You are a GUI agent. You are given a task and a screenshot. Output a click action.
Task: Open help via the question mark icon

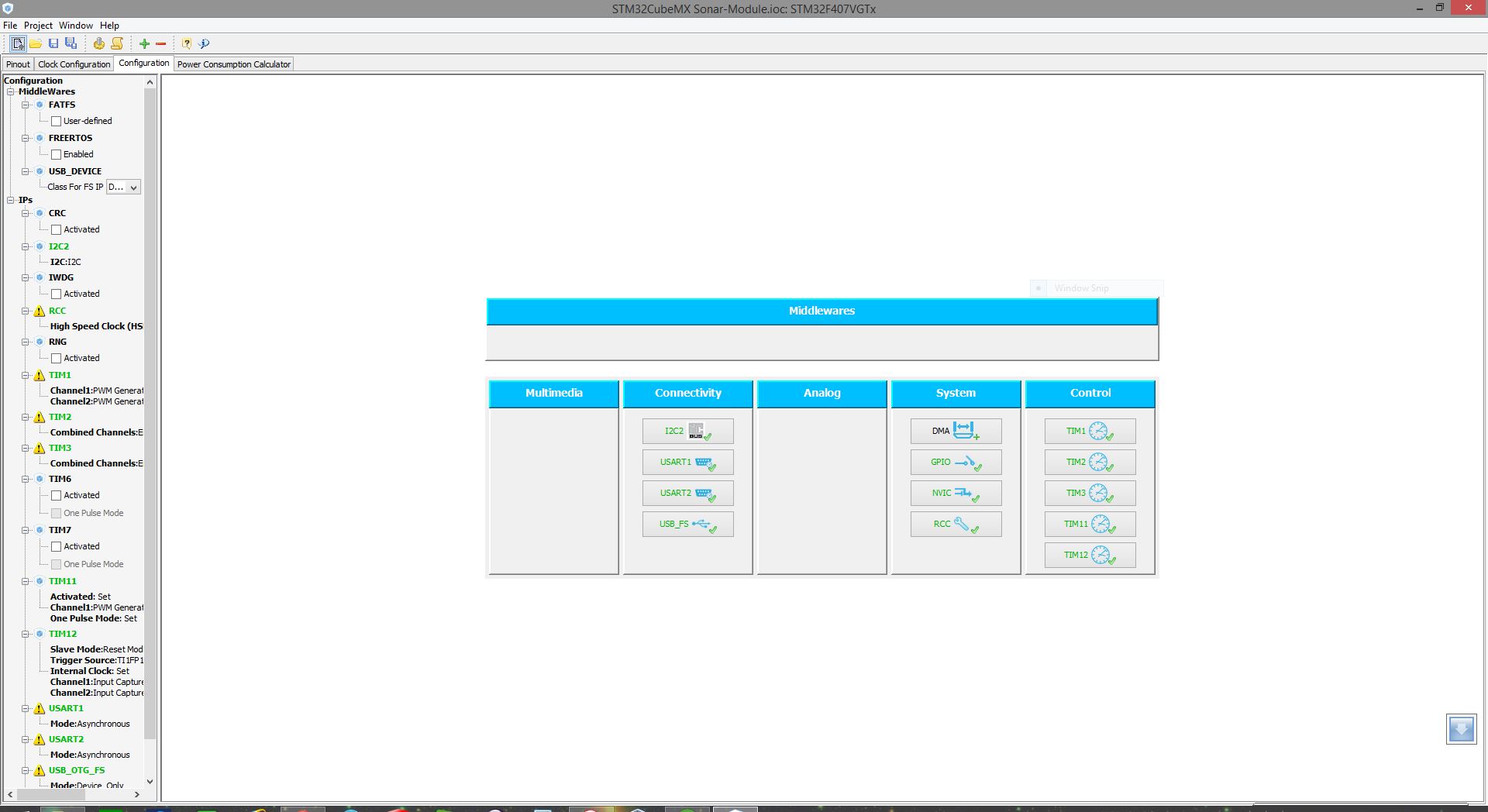pos(187,43)
